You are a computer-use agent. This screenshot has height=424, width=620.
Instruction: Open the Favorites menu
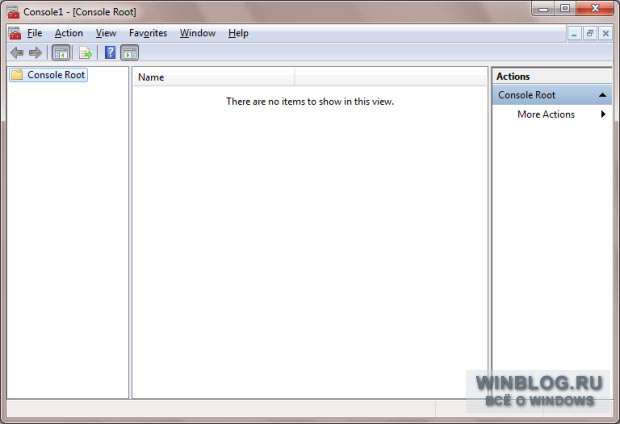tap(148, 33)
